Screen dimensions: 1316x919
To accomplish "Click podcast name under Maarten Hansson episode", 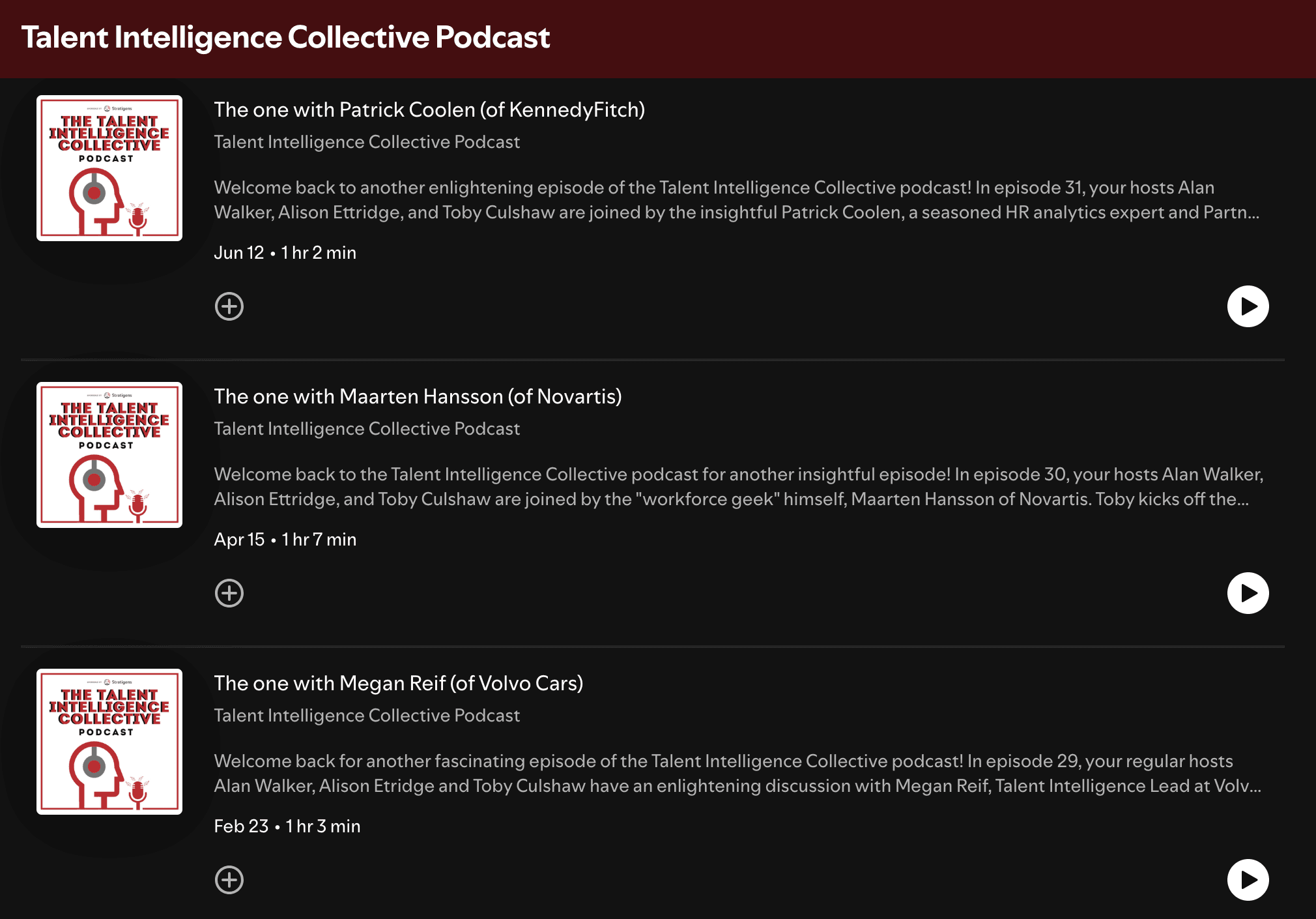I will [367, 429].
